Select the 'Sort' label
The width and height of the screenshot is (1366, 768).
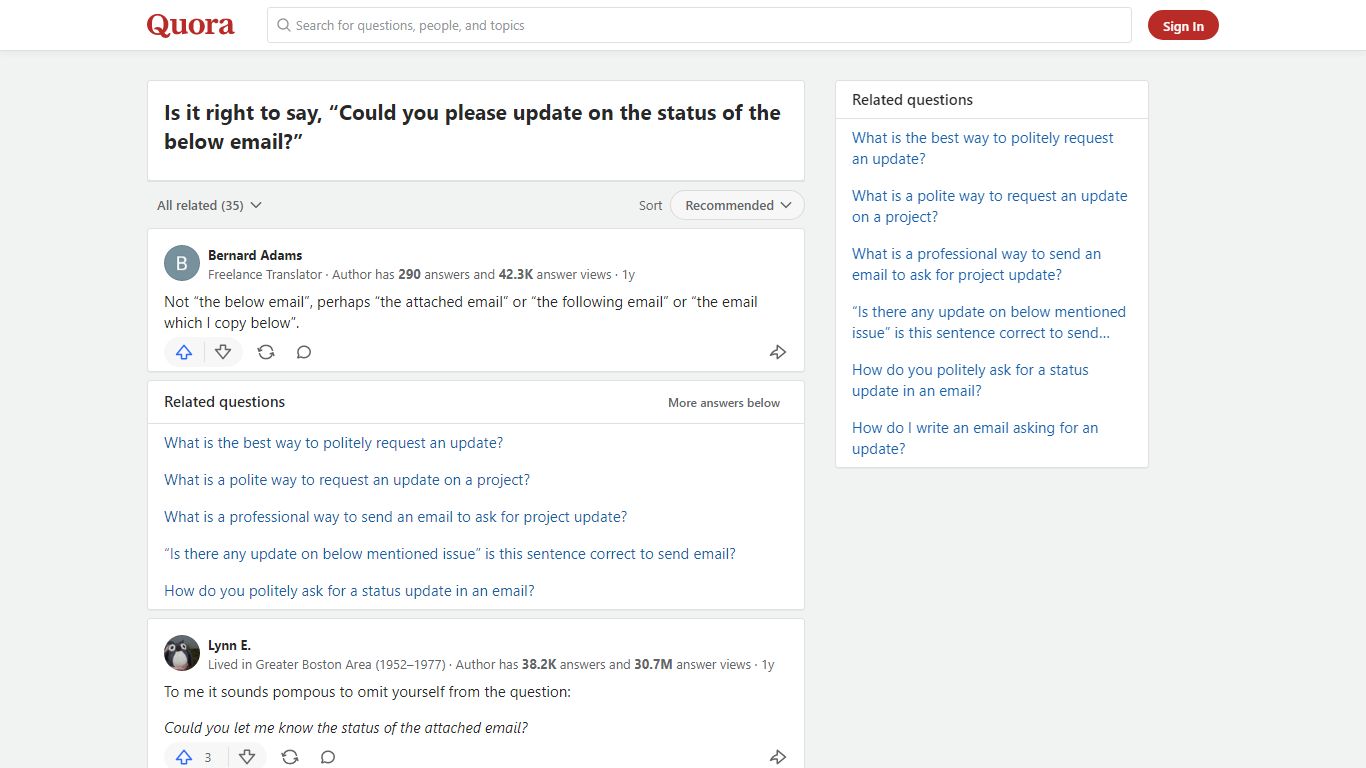tap(650, 205)
